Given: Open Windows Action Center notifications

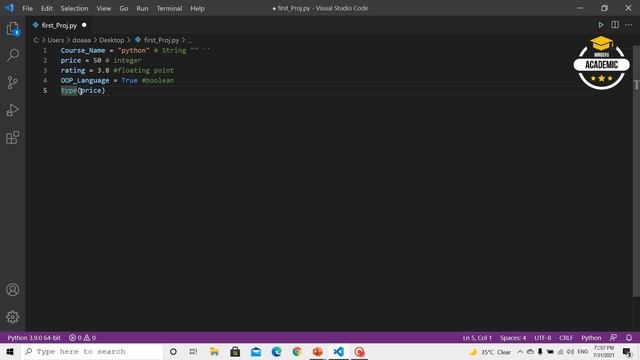Looking at the screenshot, I should tap(627, 351).
